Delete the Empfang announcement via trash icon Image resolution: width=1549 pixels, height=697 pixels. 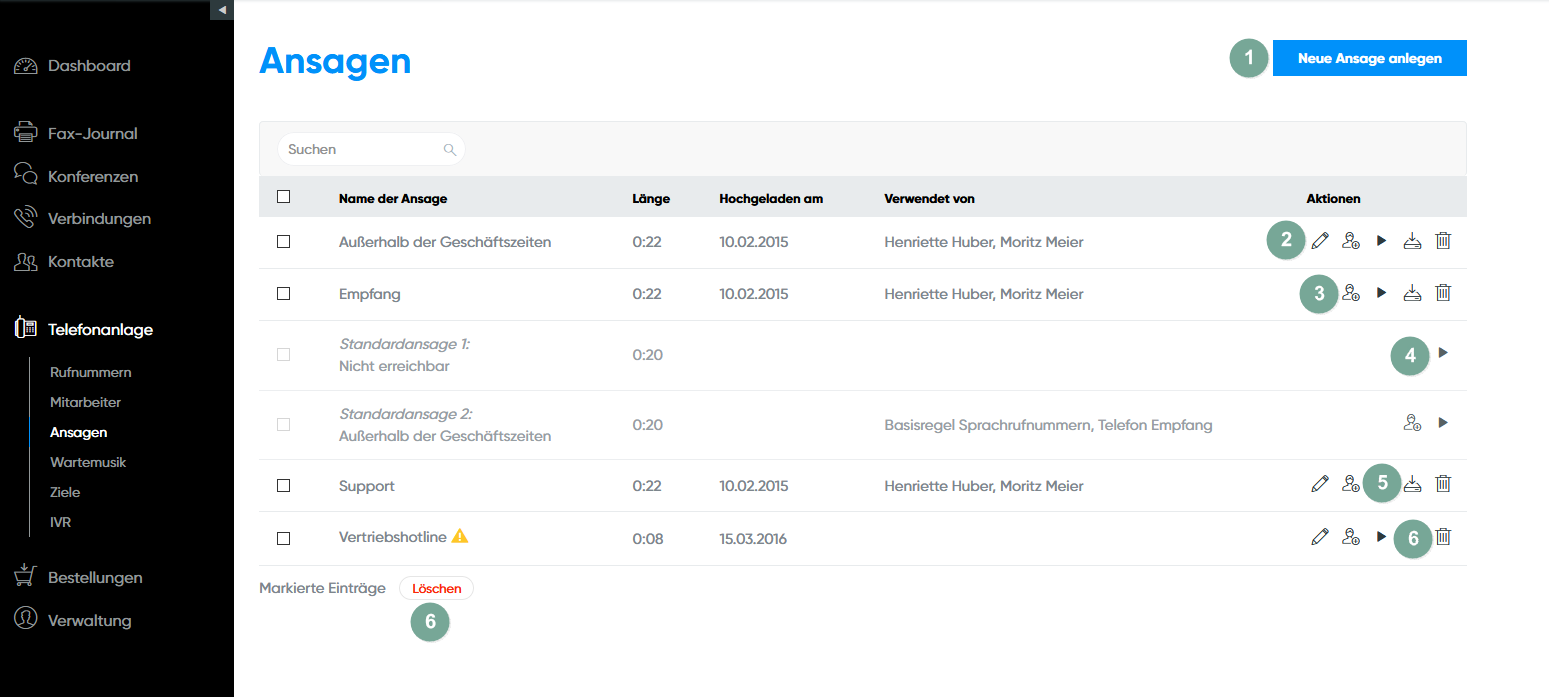point(1443,293)
